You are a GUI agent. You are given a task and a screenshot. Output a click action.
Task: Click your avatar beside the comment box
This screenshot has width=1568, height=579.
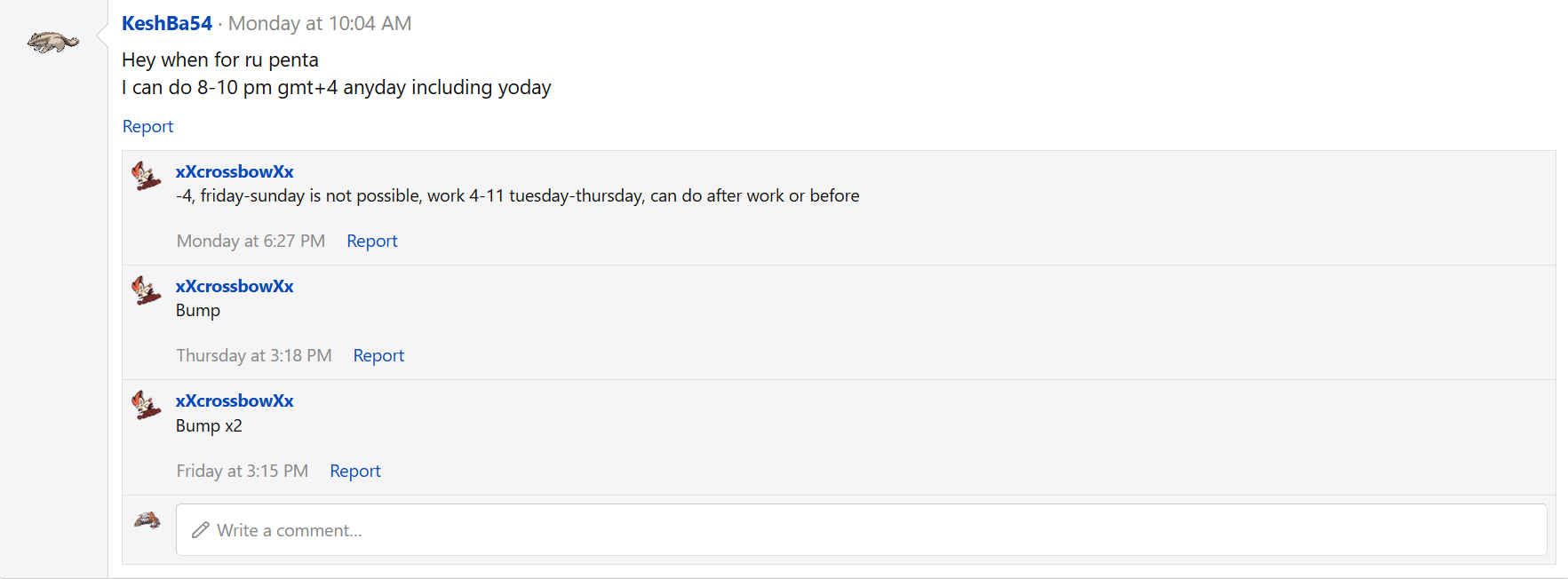147,520
